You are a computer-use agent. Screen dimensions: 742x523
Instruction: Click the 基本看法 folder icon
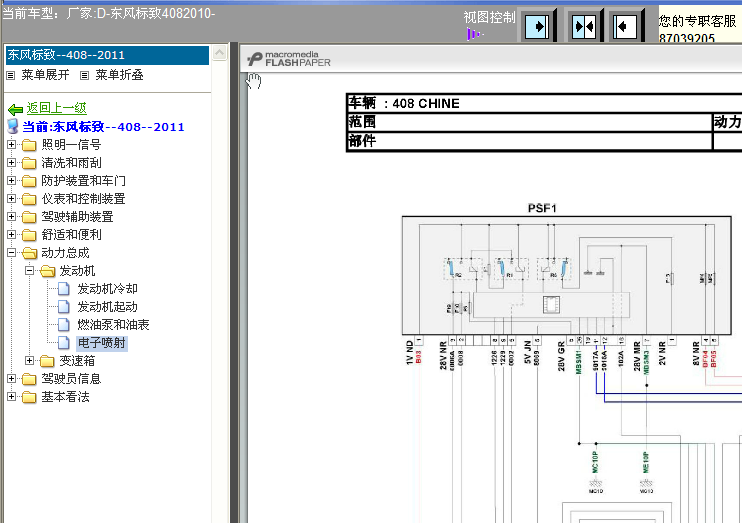click(x=29, y=397)
